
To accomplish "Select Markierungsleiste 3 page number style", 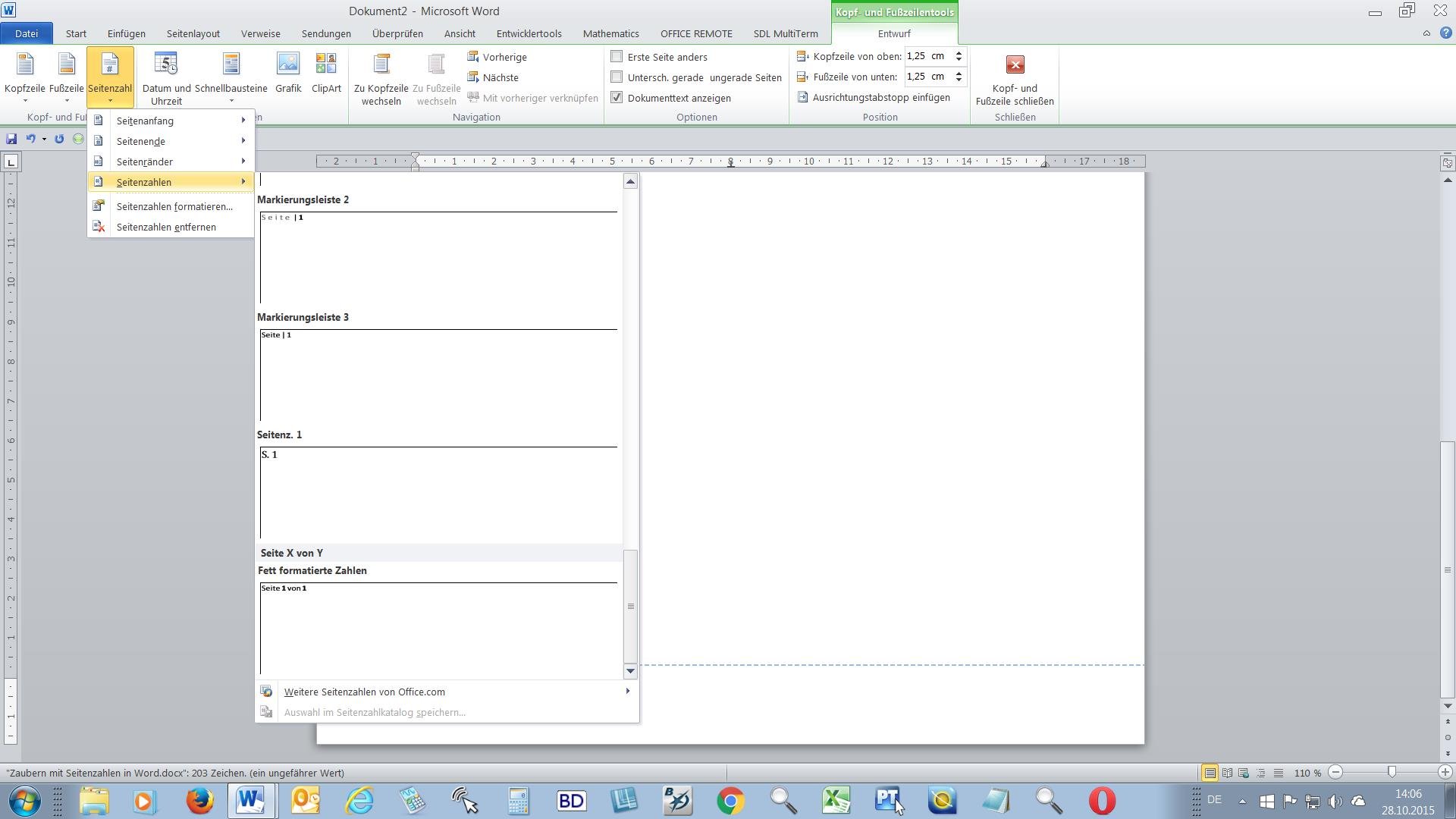I will click(x=438, y=368).
